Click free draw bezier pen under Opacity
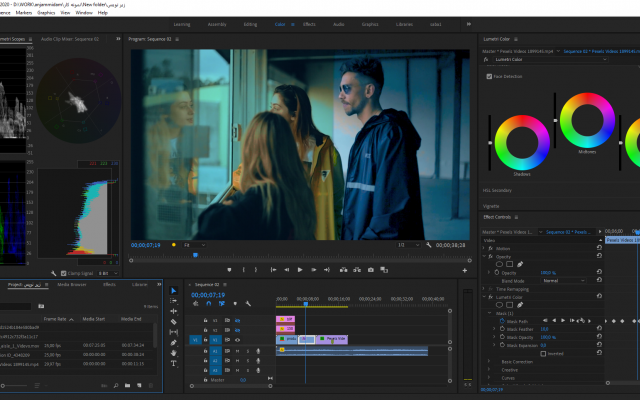Screen dimensions: 640x400 [520, 264]
